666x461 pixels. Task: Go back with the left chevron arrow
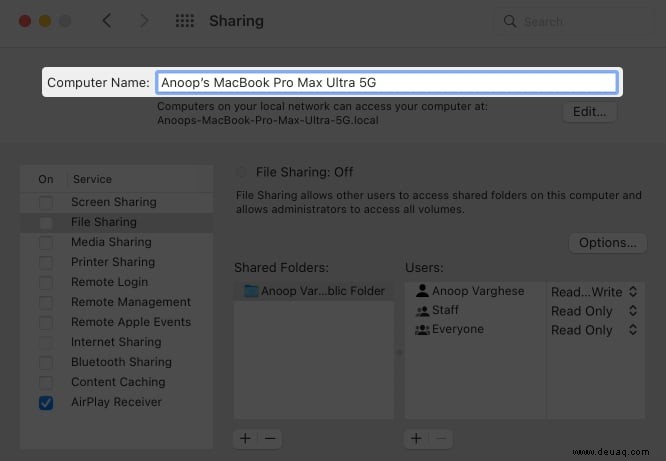[x=107, y=20]
